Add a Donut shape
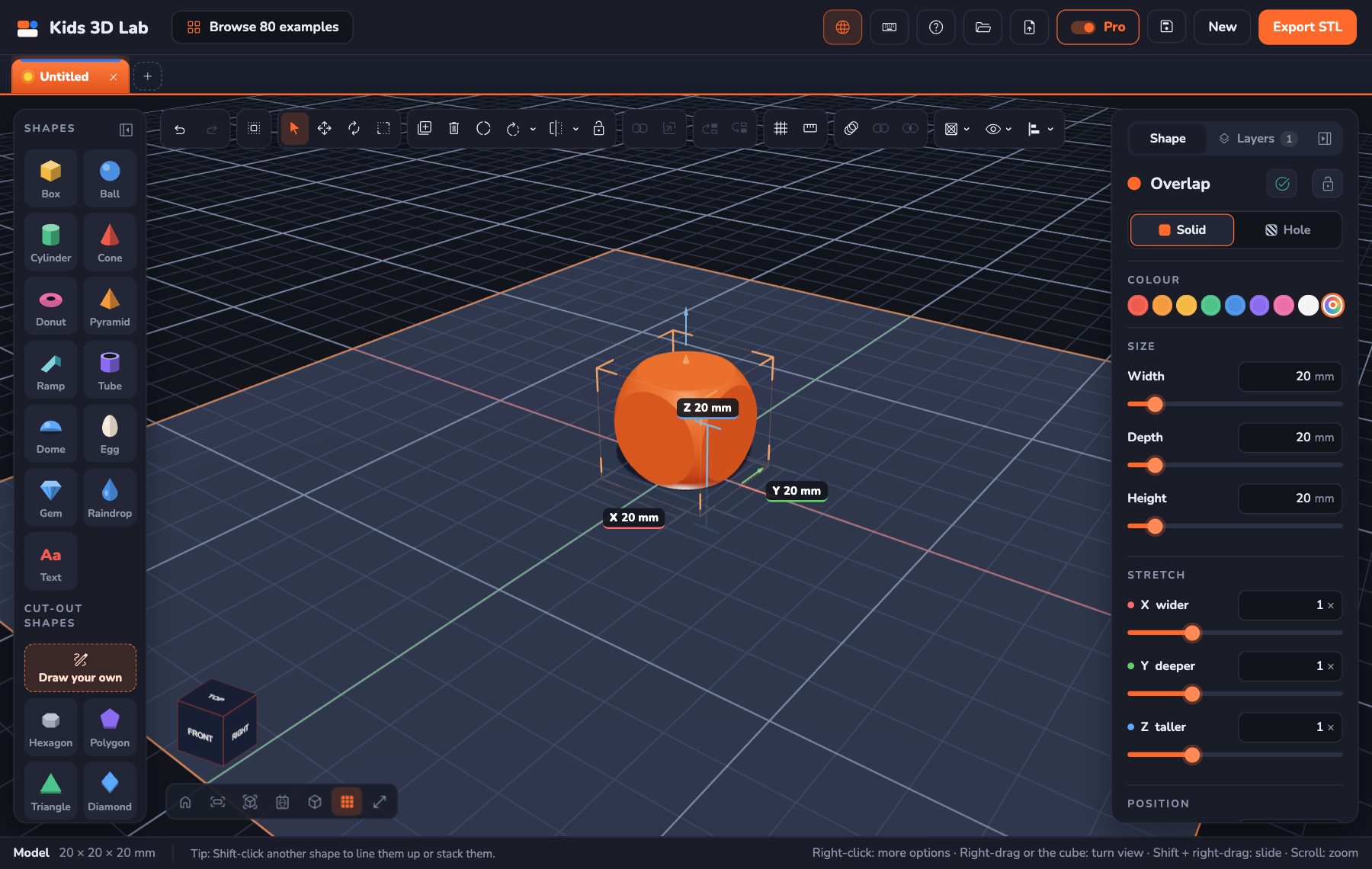The width and height of the screenshot is (1372, 869). pyautogui.click(x=50, y=306)
